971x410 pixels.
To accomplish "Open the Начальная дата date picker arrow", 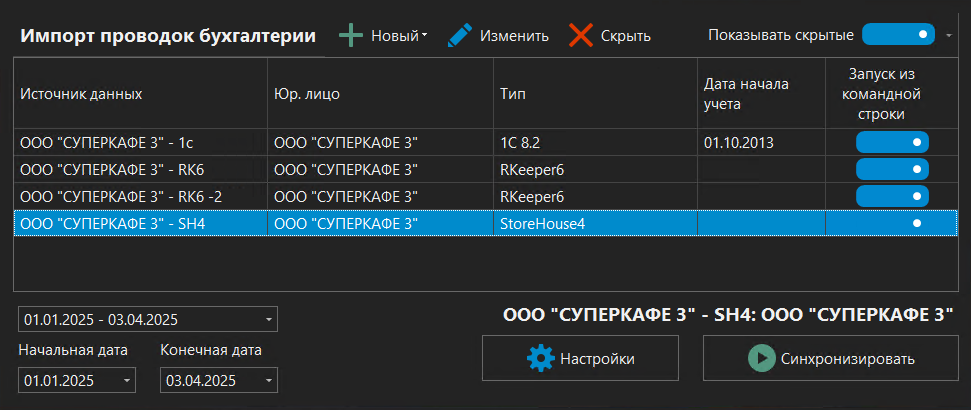I will (x=127, y=381).
